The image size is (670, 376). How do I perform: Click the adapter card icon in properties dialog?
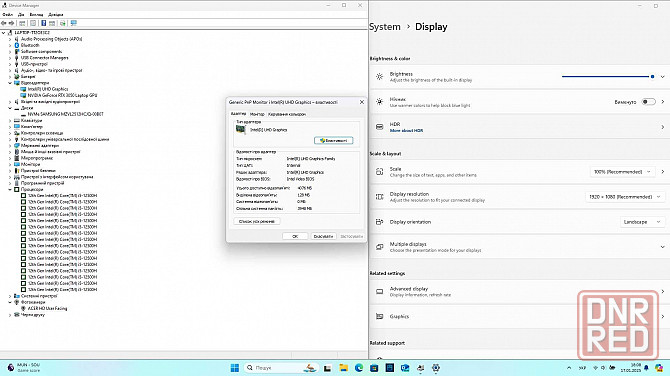241,129
